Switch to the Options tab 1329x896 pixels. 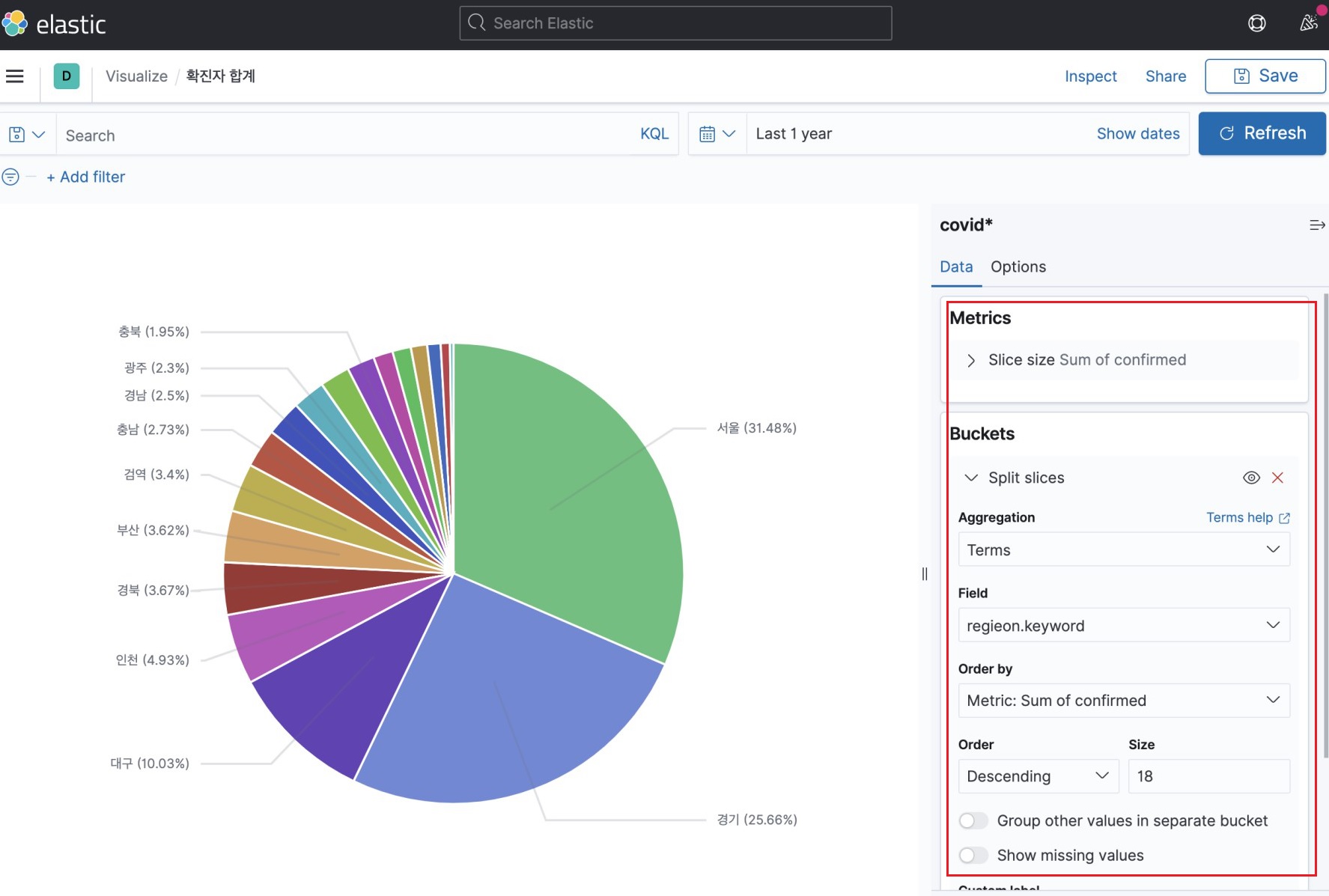click(x=1018, y=267)
